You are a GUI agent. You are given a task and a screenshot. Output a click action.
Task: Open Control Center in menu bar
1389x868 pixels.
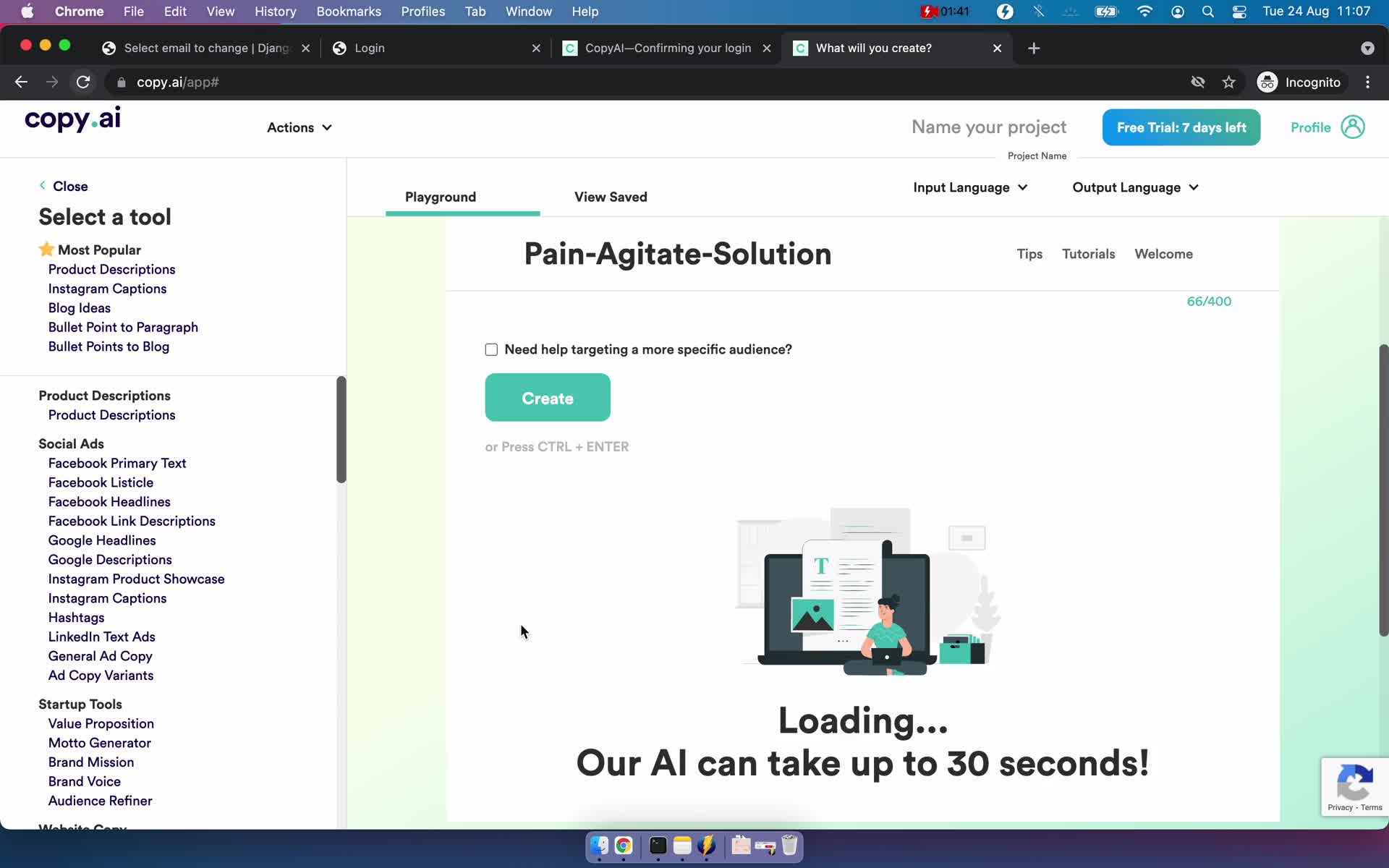point(1239,12)
